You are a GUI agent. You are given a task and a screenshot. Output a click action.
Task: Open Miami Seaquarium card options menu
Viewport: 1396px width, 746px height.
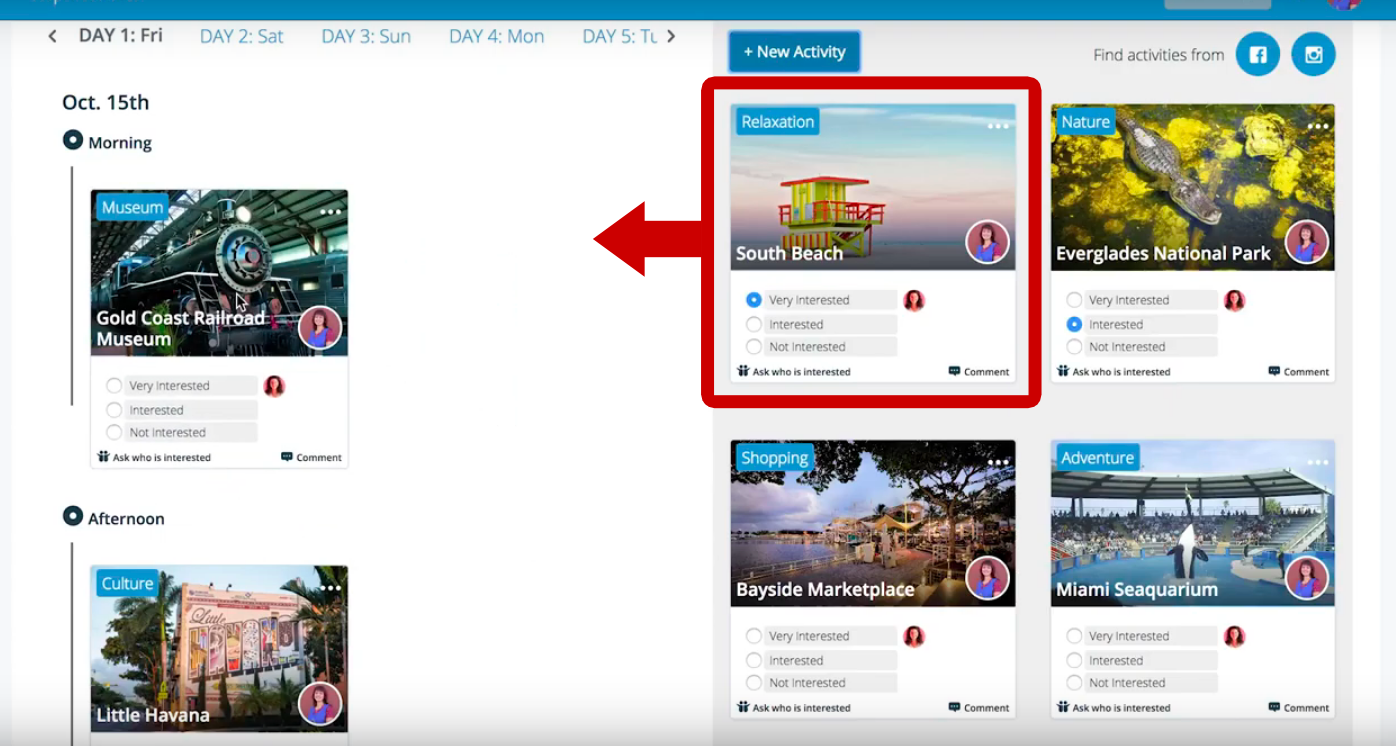[1318, 462]
